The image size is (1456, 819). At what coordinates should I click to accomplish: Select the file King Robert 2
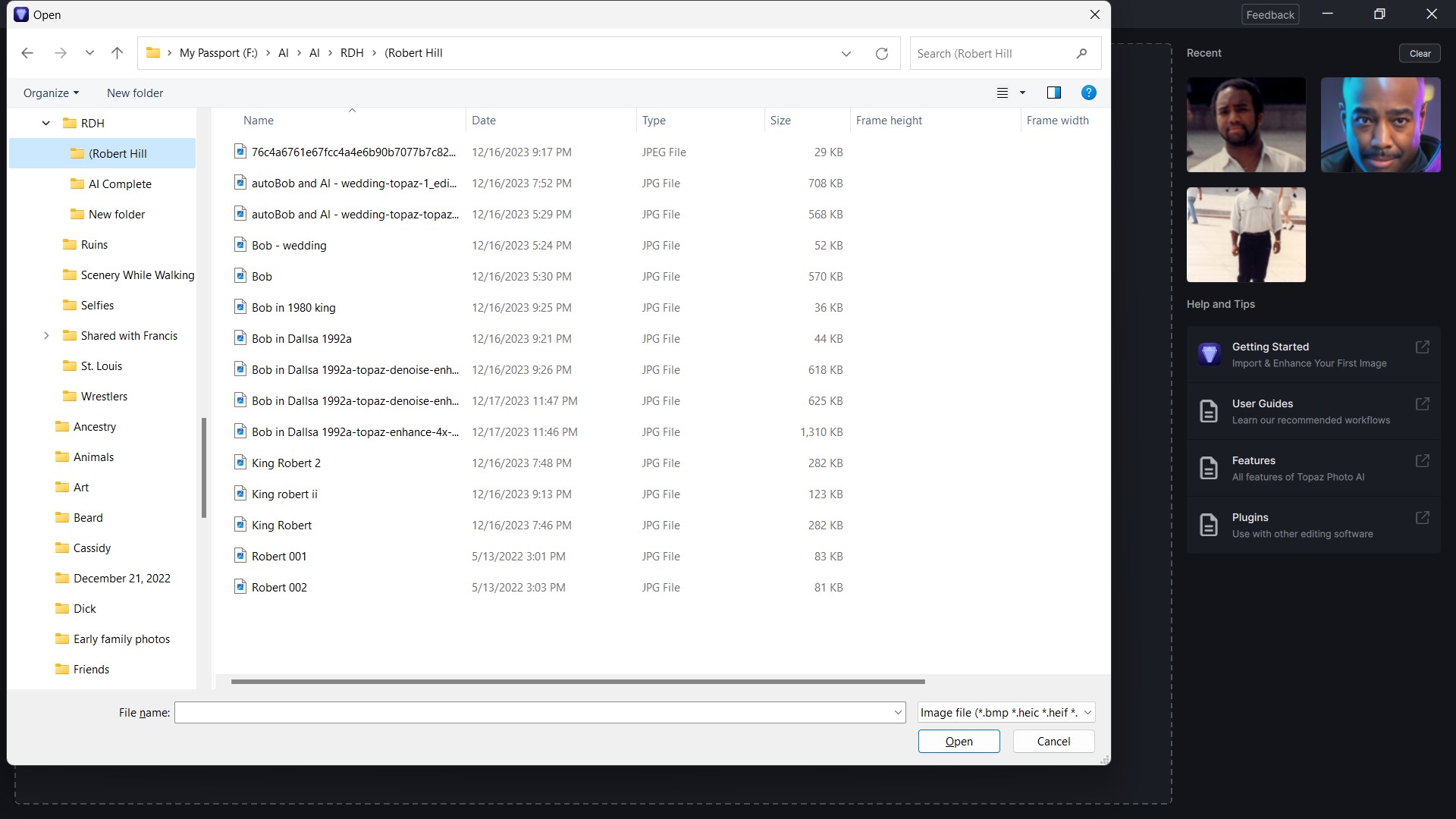click(286, 463)
